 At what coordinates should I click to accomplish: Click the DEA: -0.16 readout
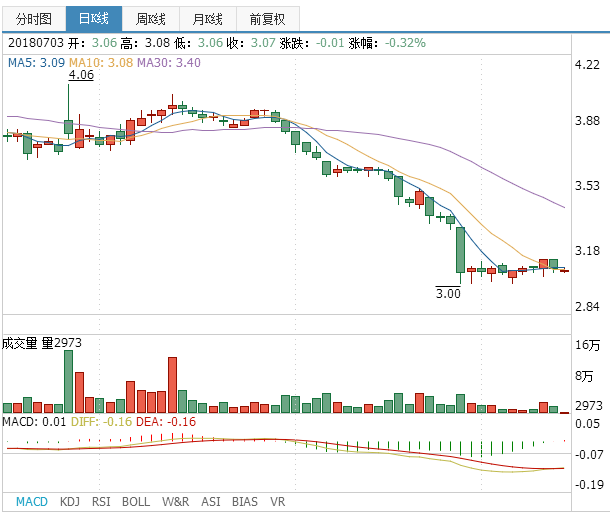[166, 422]
